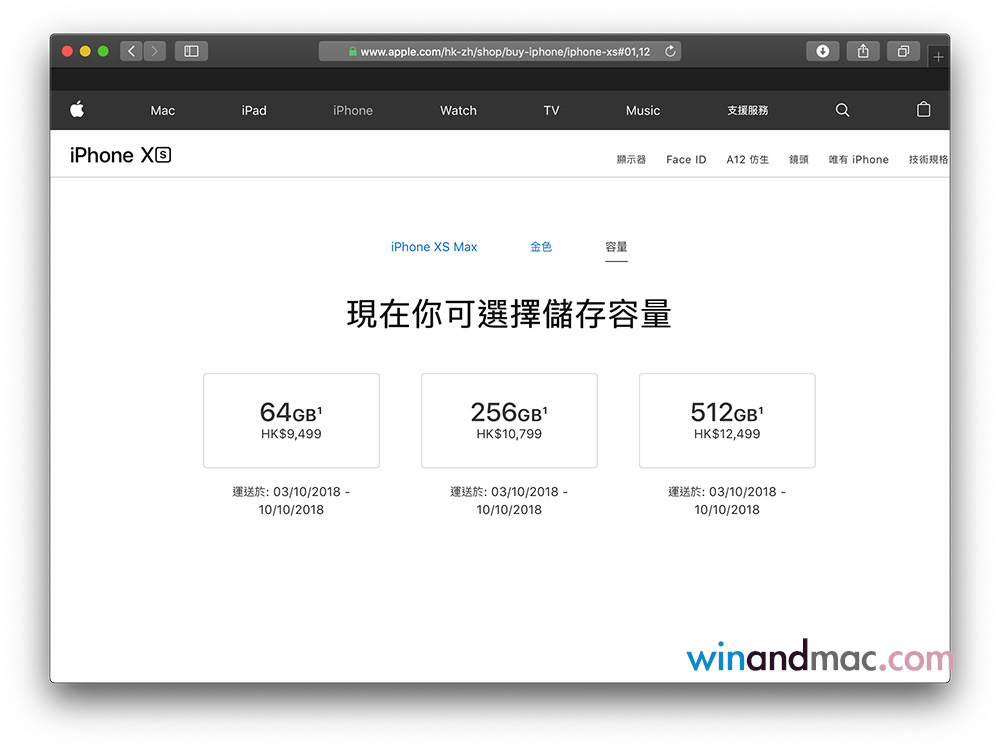Image resolution: width=1000 pixels, height=749 pixels.
Task: Select the 64GB storage option
Action: pyautogui.click(x=291, y=420)
